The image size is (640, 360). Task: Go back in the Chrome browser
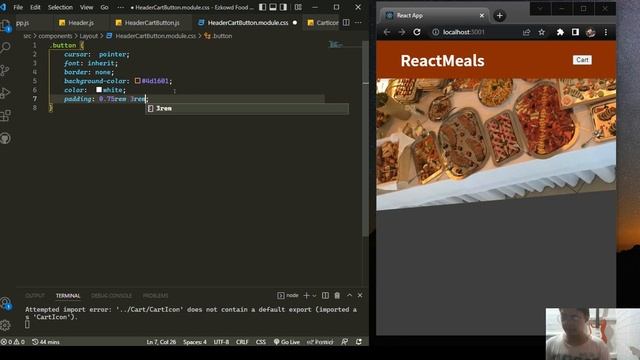point(387,32)
